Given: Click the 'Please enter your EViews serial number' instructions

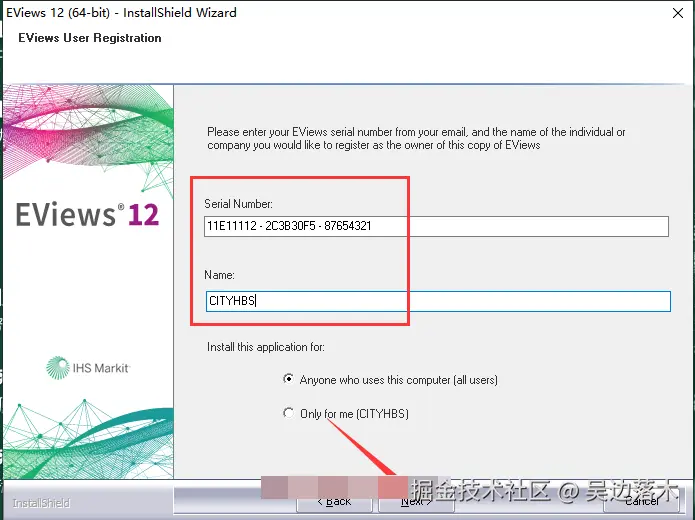Looking at the screenshot, I should (x=416, y=138).
